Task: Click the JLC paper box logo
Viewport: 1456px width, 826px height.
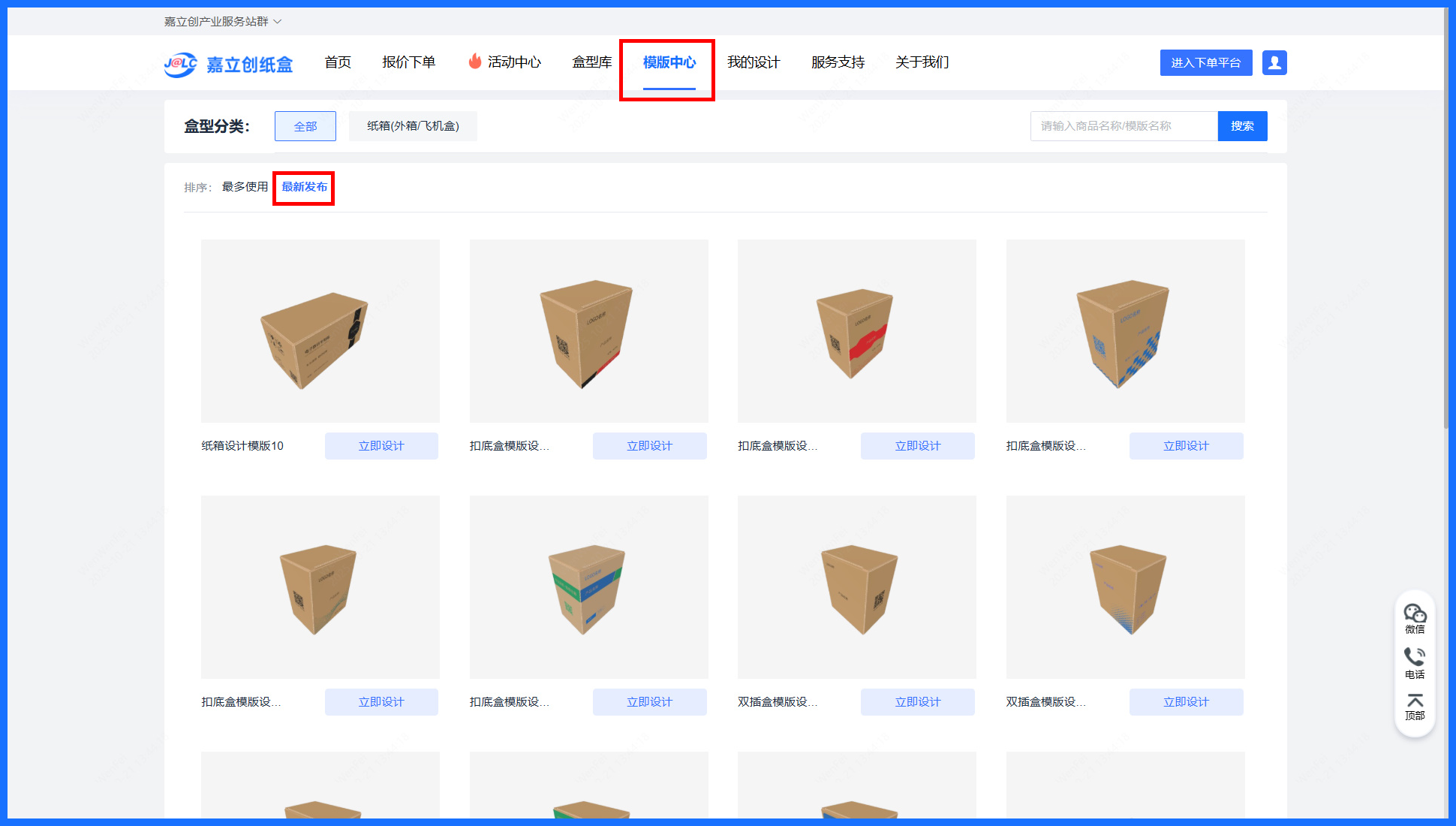Action: [228, 65]
